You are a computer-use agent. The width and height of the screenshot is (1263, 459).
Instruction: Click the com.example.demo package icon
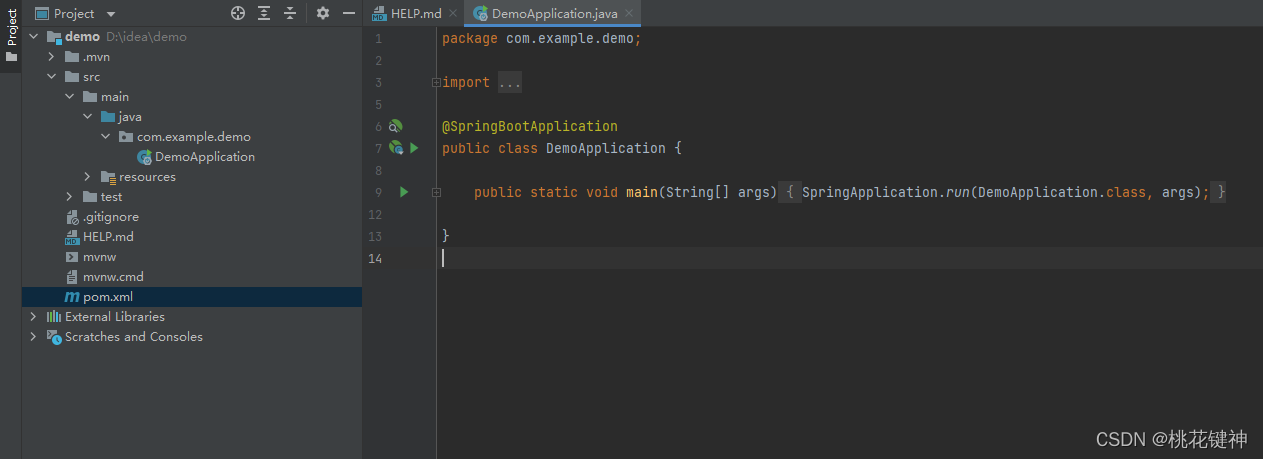click(x=126, y=137)
